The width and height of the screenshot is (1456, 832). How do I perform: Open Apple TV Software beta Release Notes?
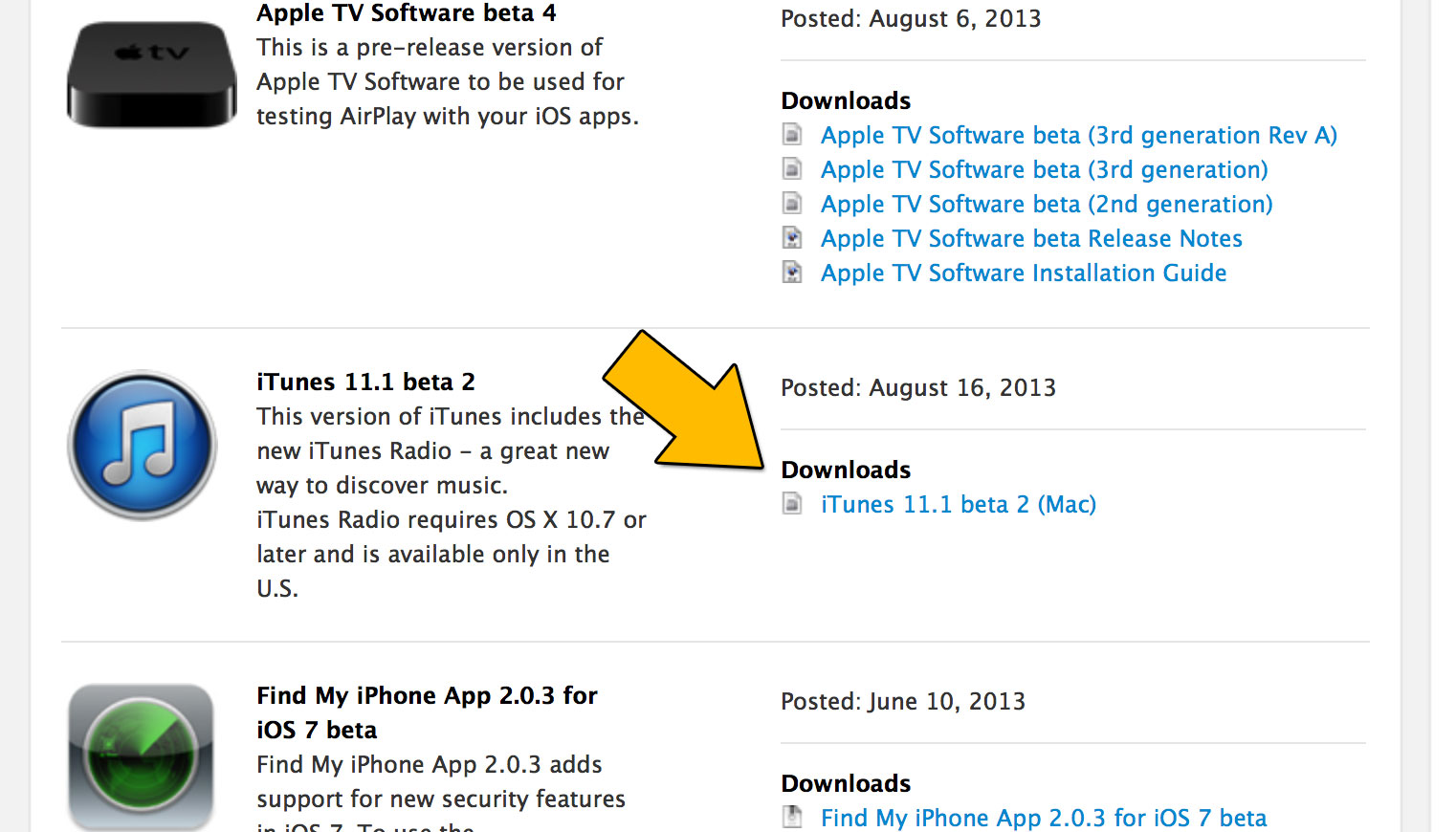pos(1031,239)
